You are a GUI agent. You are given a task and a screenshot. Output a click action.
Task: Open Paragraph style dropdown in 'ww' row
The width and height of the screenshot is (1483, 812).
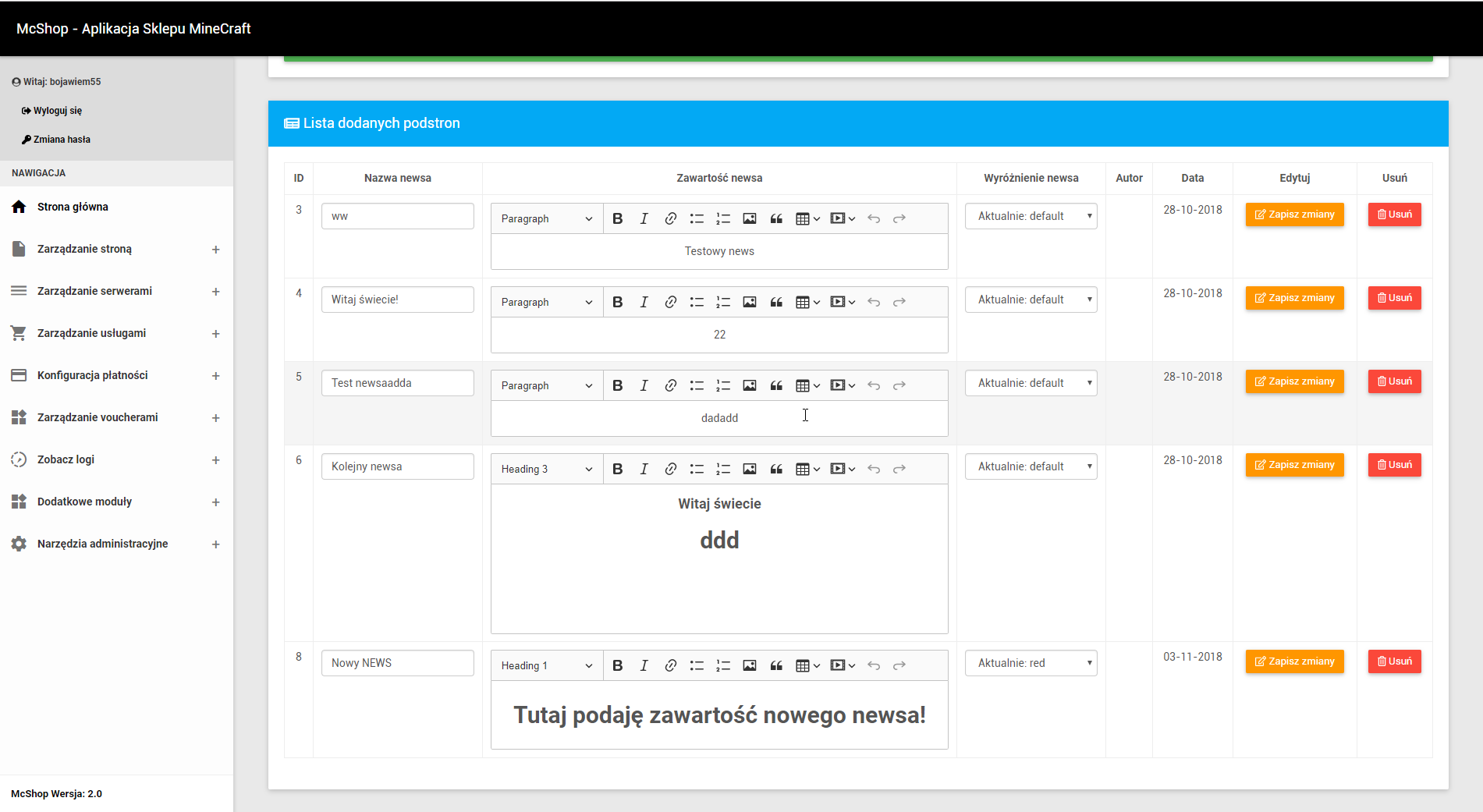click(x=547, y=218)
